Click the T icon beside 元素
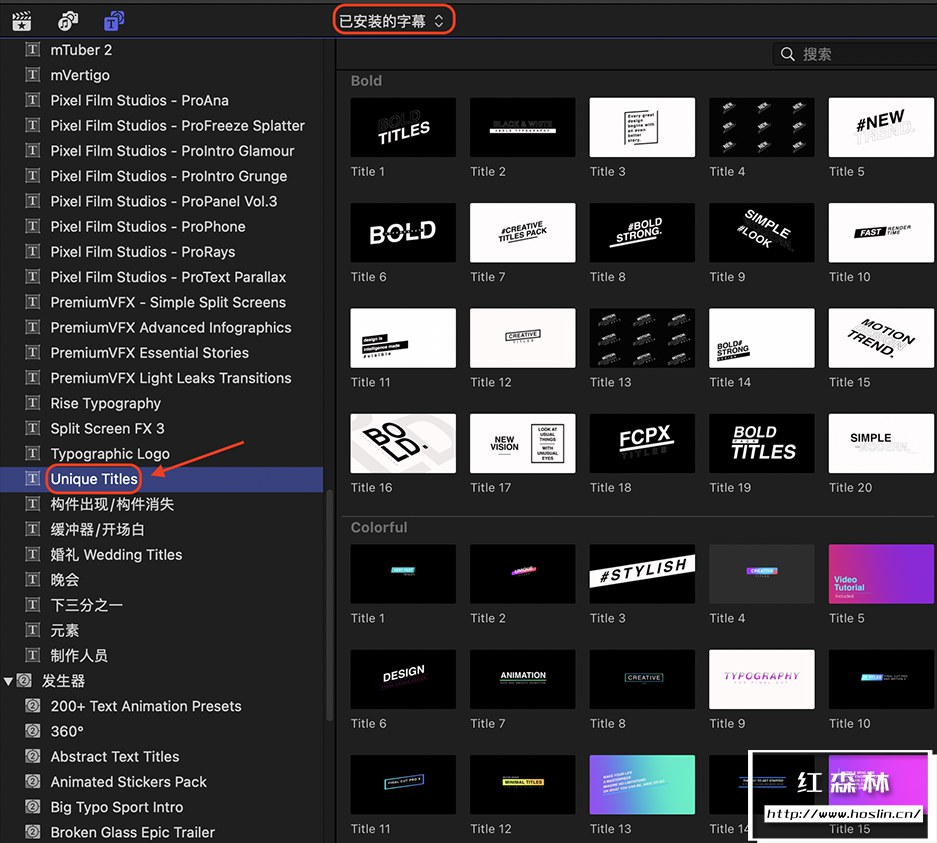The height and width of the screenshot is (843, 937). point(33,630)
